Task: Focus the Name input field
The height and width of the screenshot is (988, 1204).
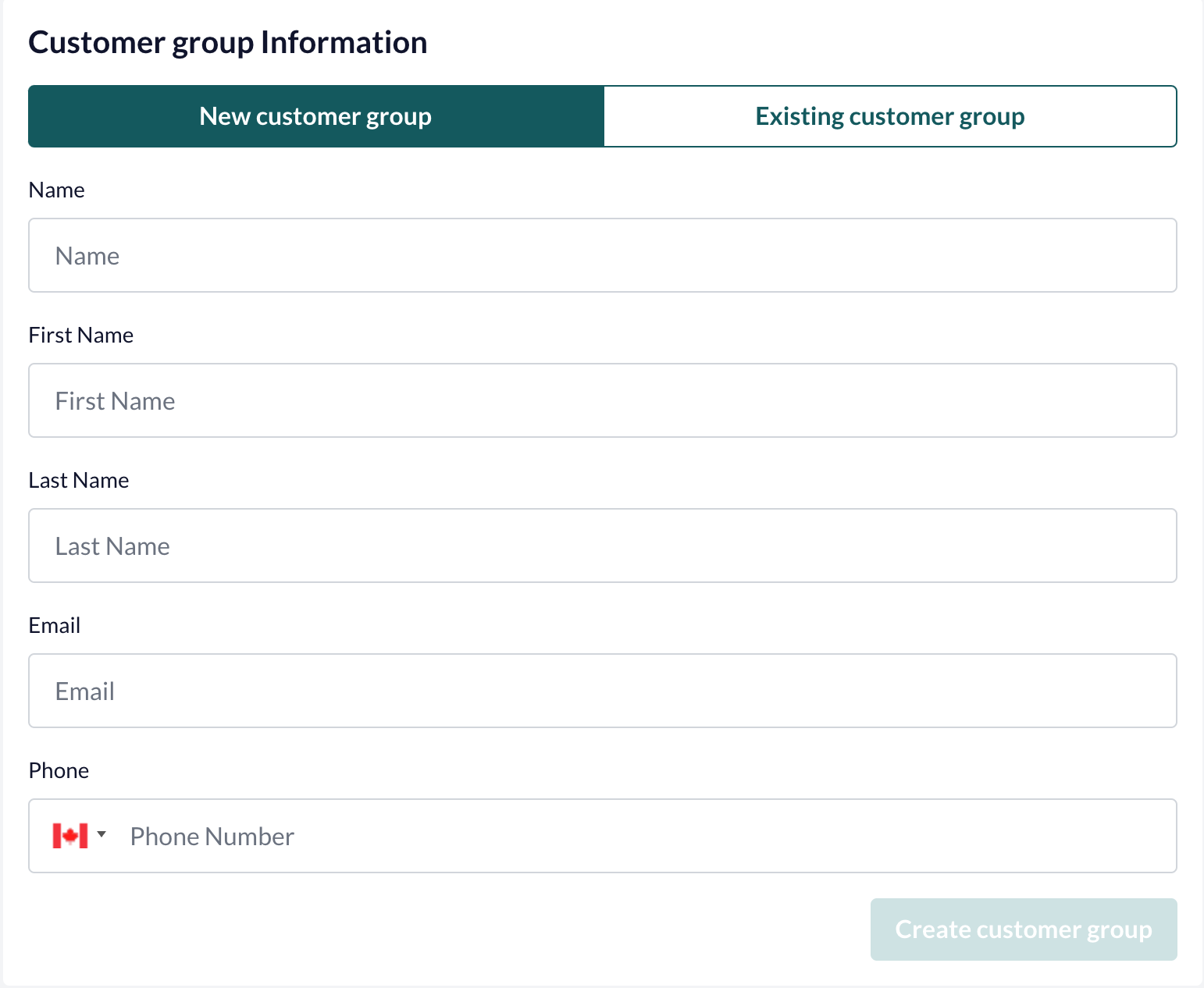Action: [603, 255]
